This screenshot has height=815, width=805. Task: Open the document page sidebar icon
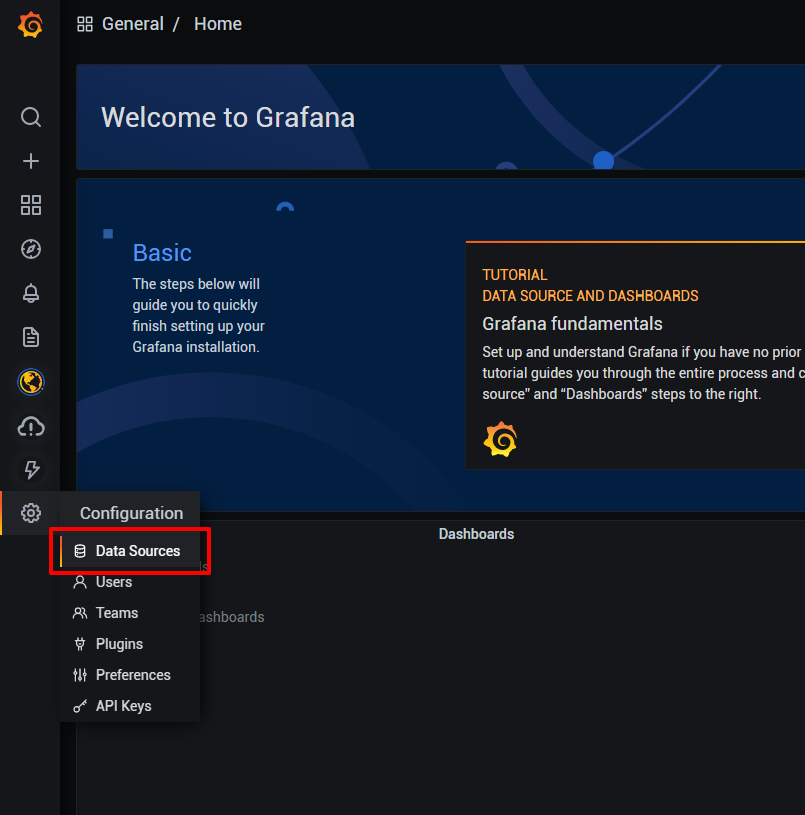pos(31,337)
